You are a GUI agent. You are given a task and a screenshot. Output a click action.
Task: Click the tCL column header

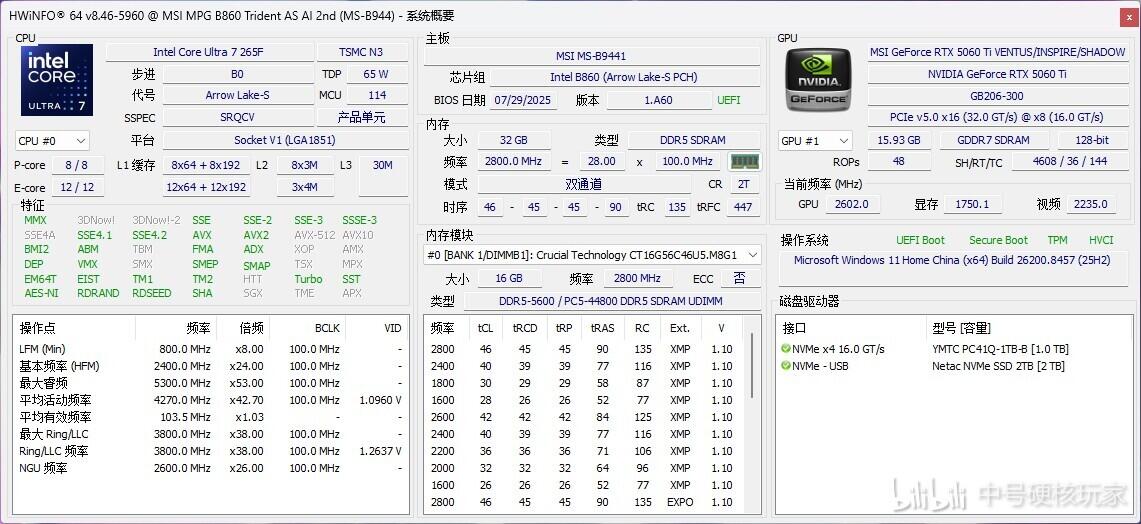click(485, 328)
